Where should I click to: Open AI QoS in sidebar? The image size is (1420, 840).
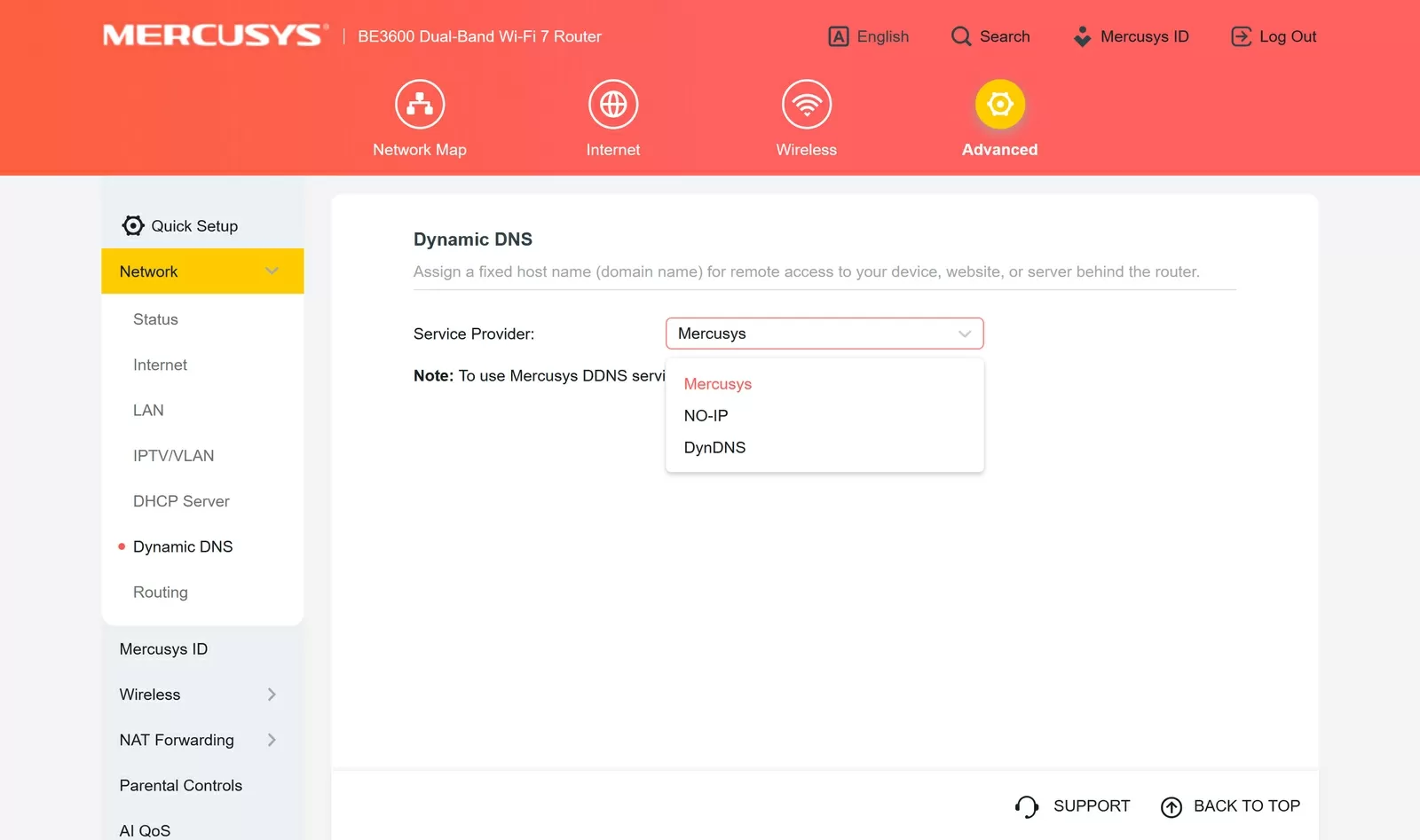(145, 830)
